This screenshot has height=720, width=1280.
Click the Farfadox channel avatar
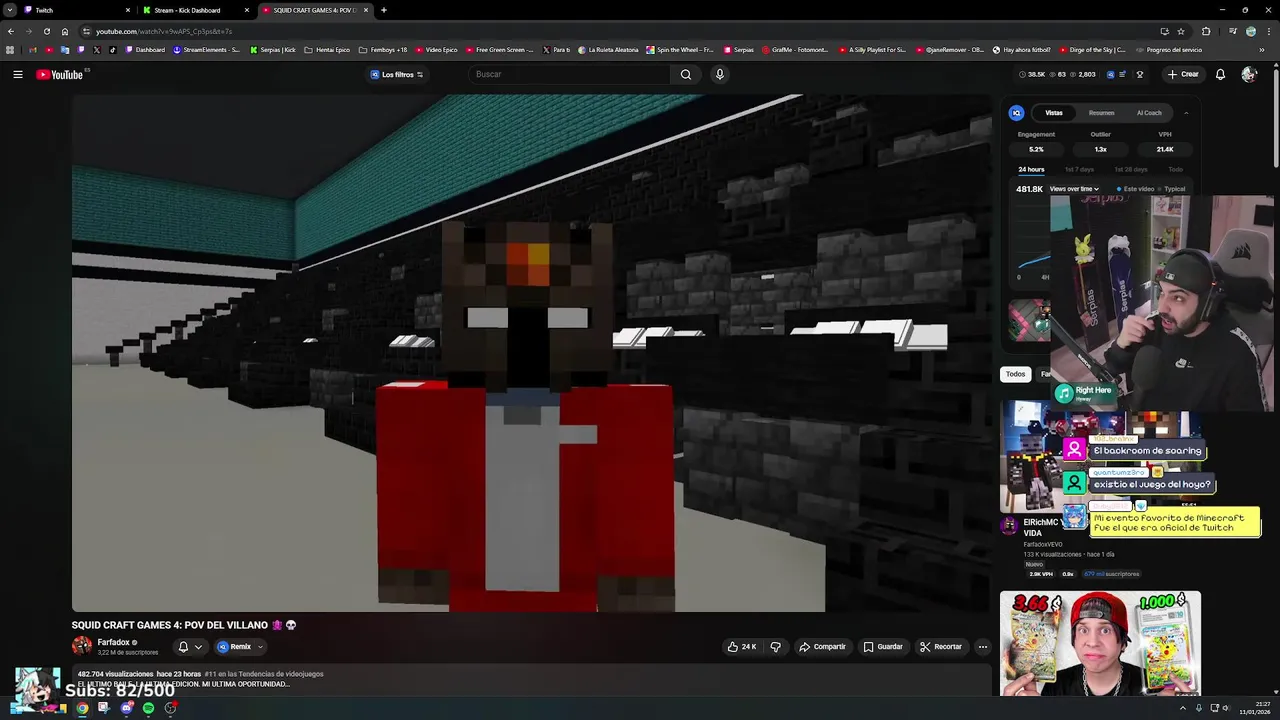coord(82,646)
